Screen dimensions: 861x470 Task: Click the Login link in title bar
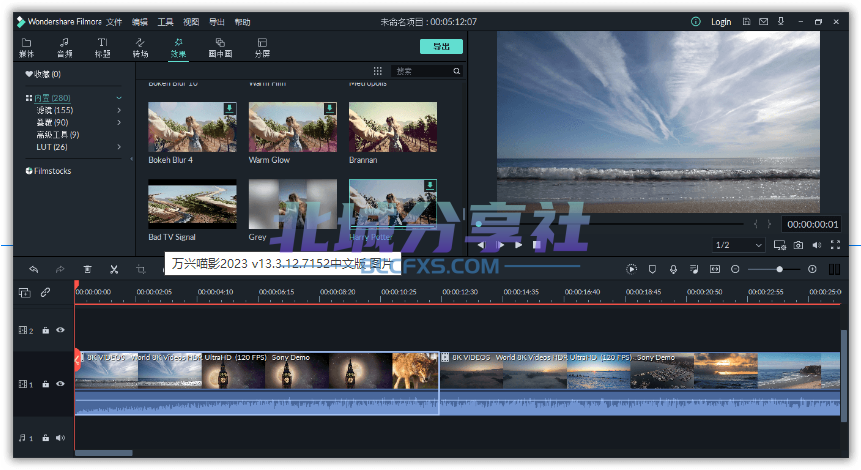[721, 22]
